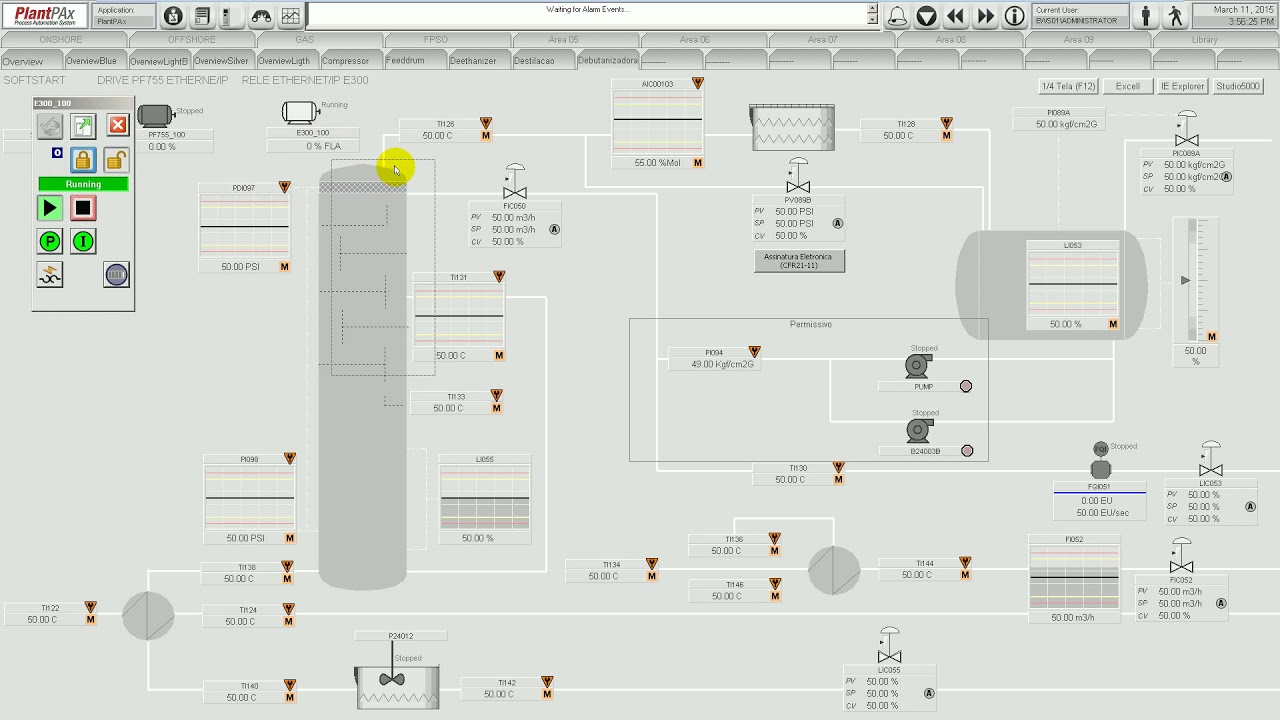Open the FQI051 totalizer icon
The height and width of the screenshot is (720, 1280).
click(1100, 462)
